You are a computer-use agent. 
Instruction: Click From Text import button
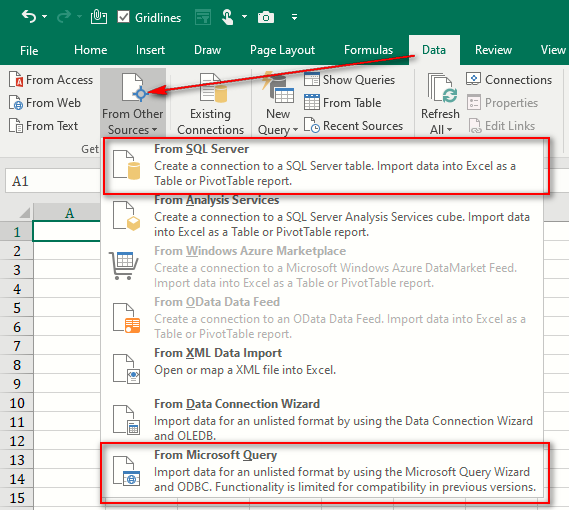[44, 126]
